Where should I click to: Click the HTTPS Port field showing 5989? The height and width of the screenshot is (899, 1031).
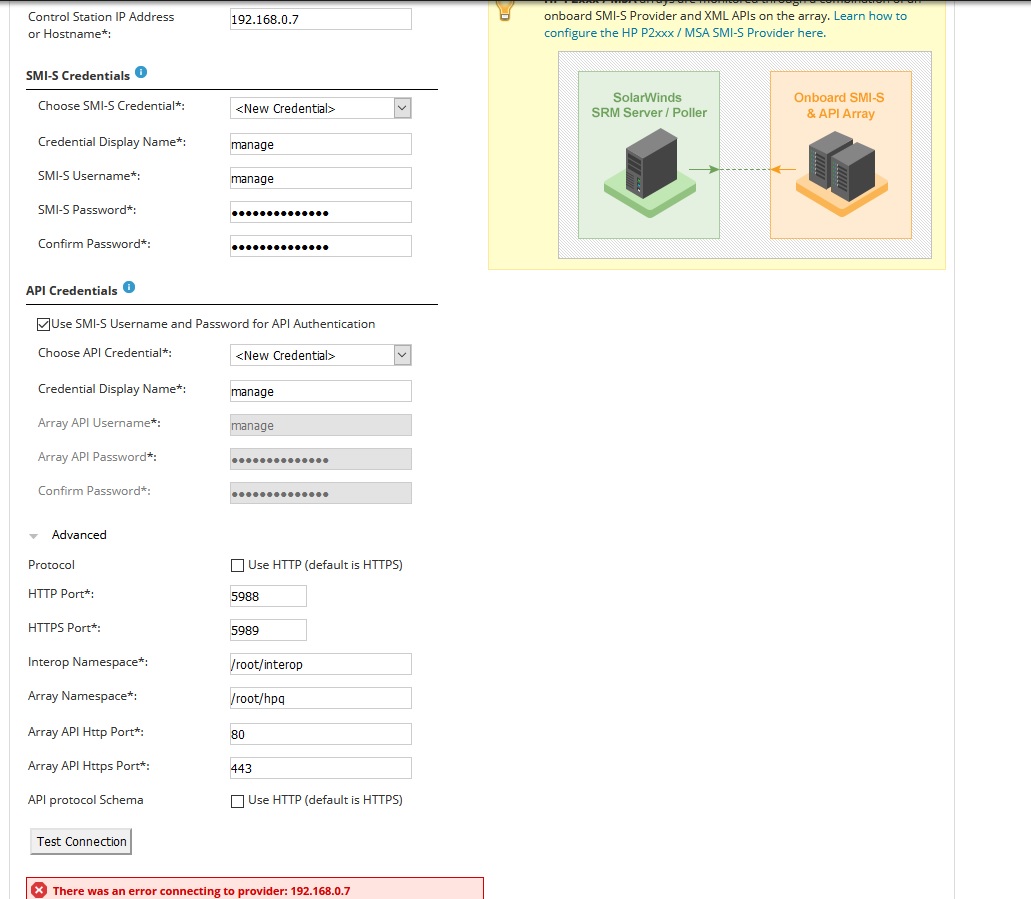(268, 631)
